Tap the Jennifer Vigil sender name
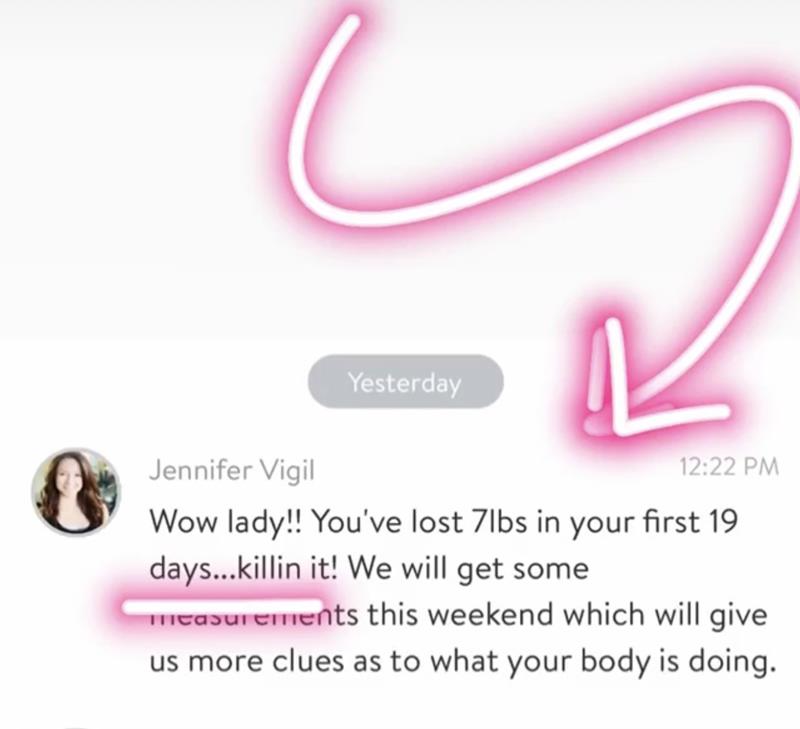 (x=232, y=470)
